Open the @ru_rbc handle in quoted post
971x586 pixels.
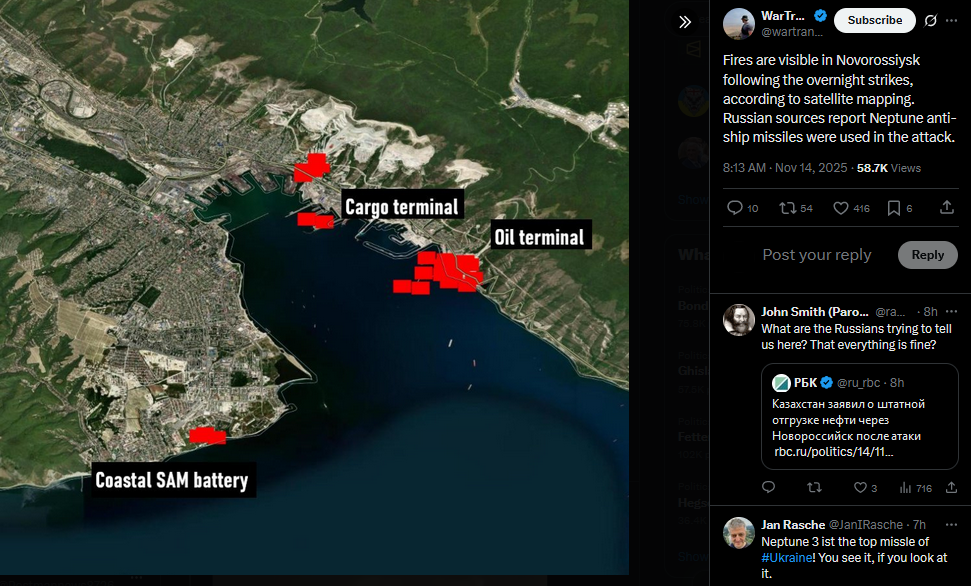(x=858, y=383)
